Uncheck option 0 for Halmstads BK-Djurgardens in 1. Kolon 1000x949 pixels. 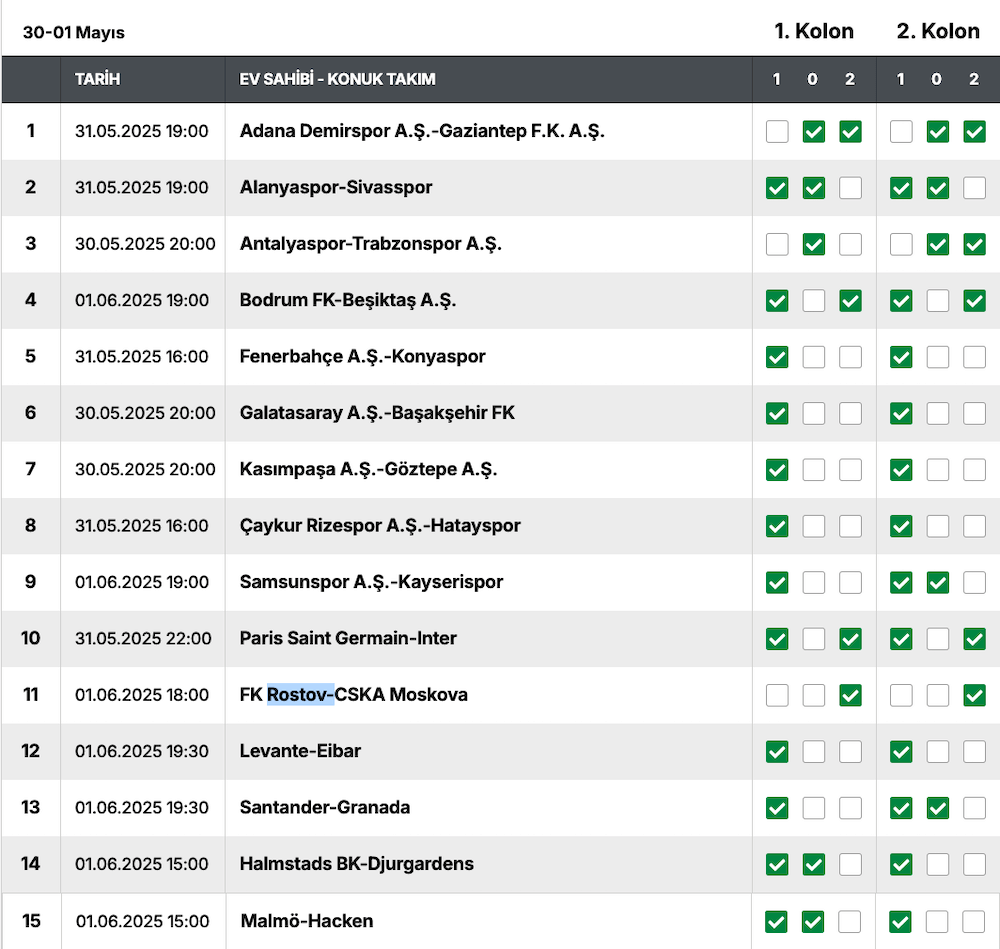pos(814,864)
